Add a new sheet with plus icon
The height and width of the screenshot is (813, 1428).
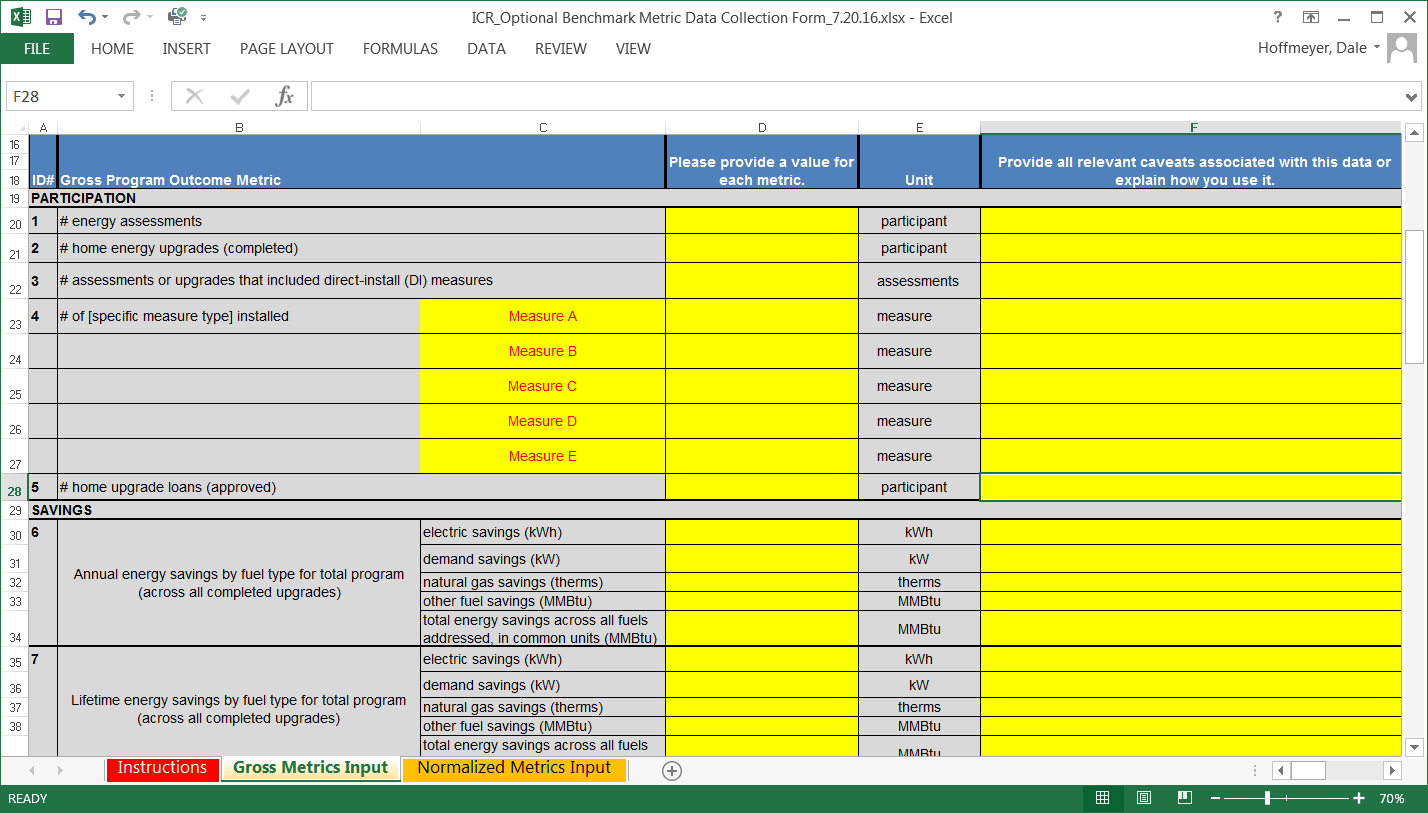[x=672, y=770]
